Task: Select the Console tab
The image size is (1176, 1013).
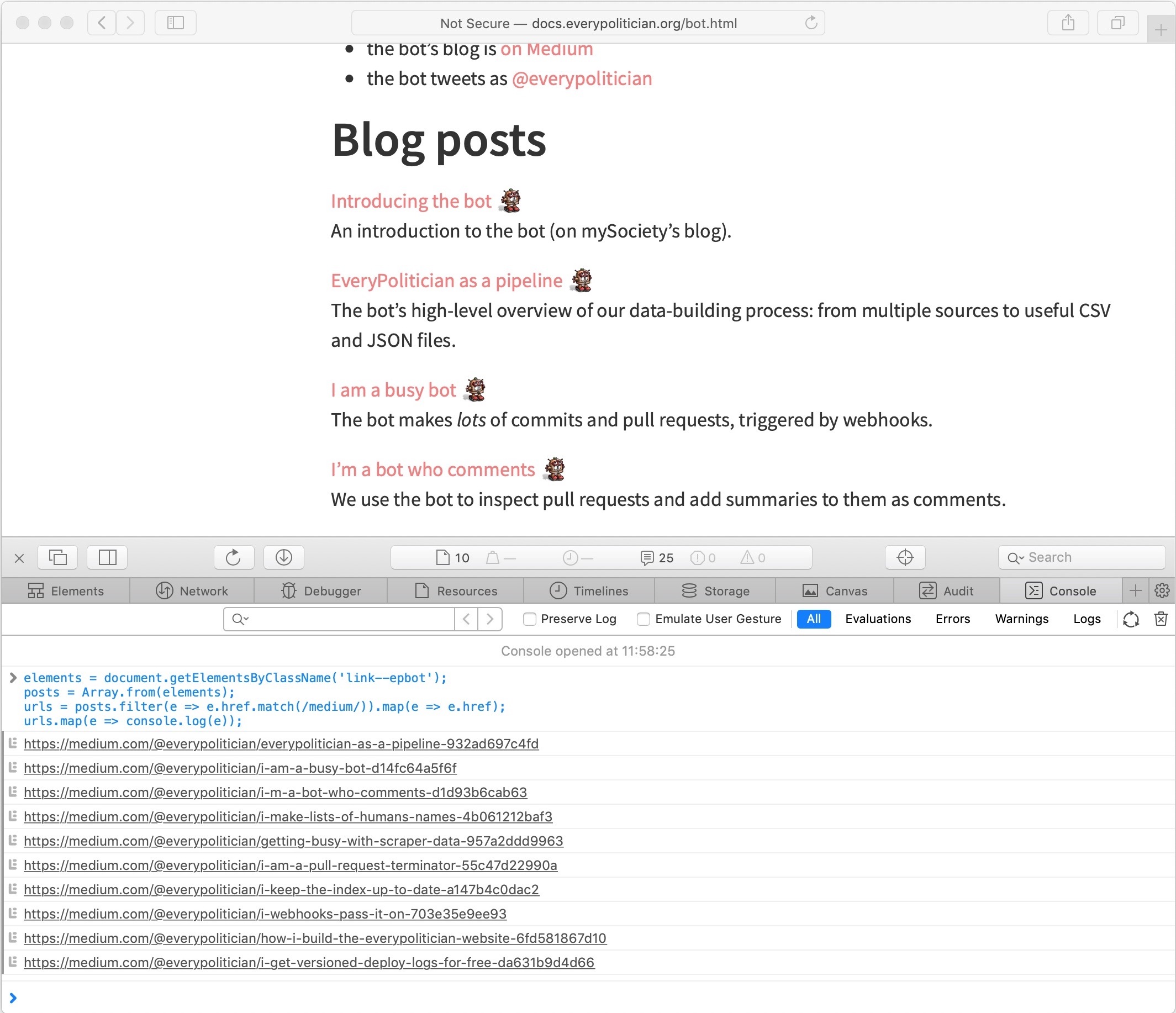Action: [x=1060, y=591]
